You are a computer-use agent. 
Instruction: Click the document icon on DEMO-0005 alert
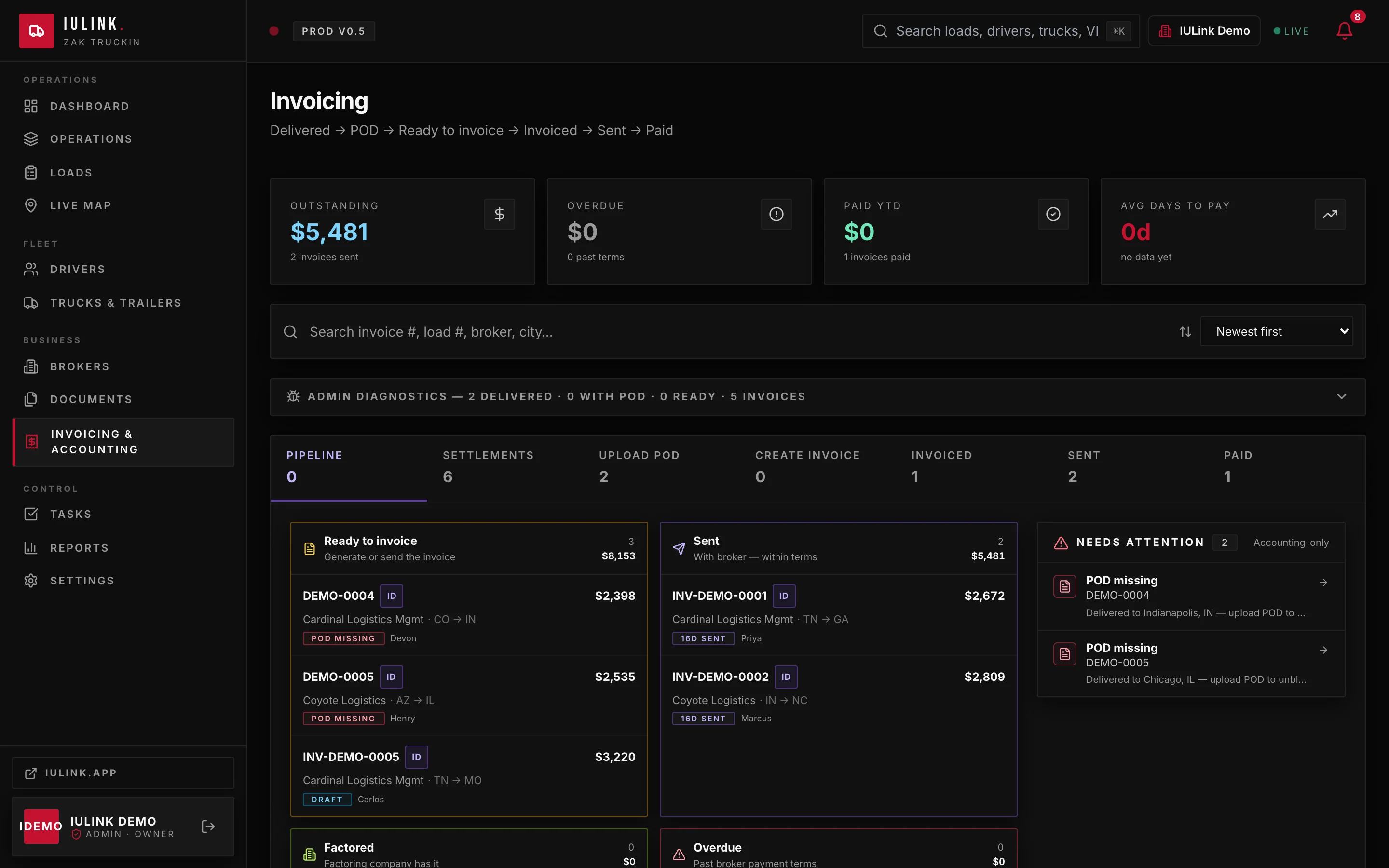point(1065,654)
